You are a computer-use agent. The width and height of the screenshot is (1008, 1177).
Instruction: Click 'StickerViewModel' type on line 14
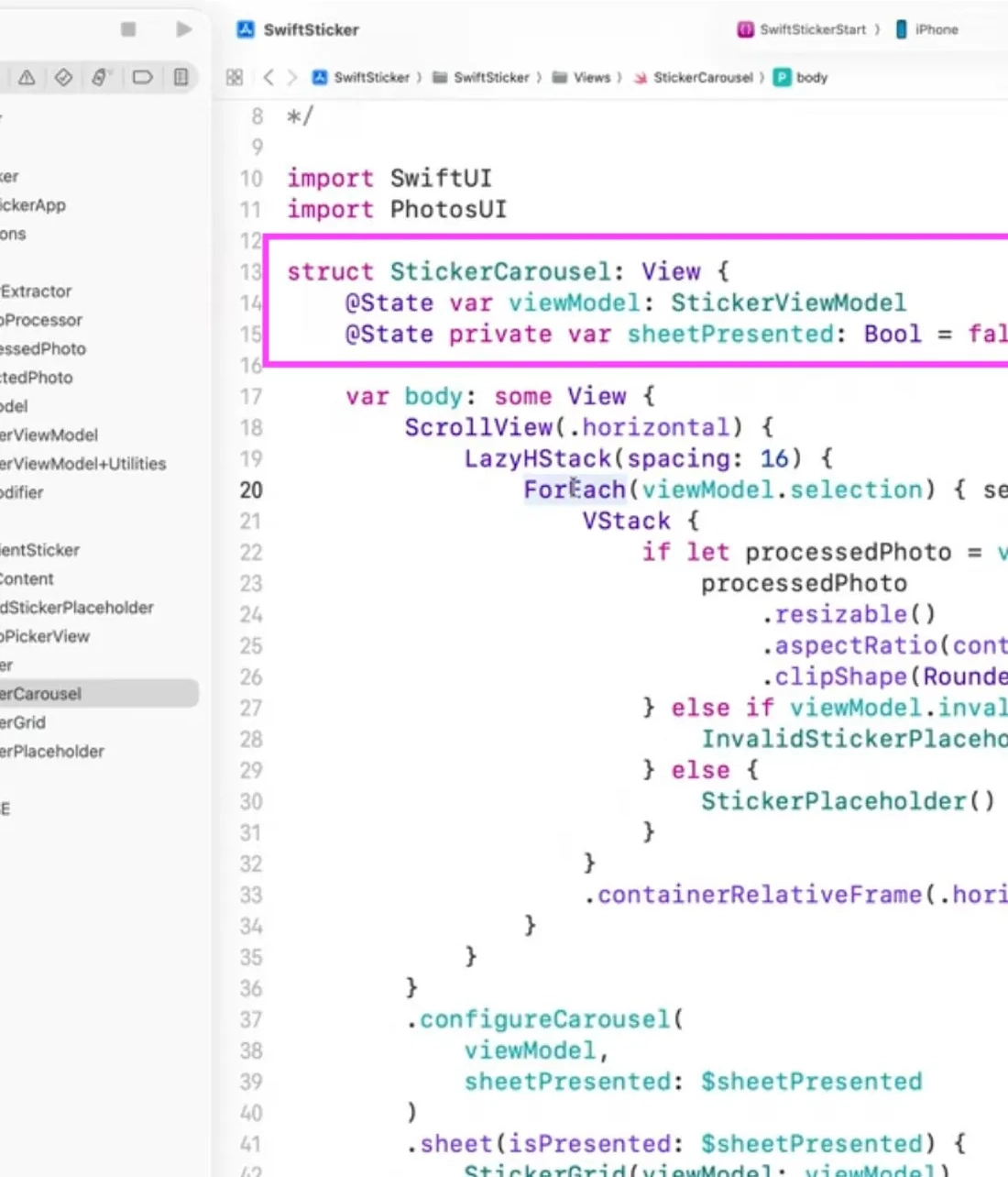click(x=788, y=302)
